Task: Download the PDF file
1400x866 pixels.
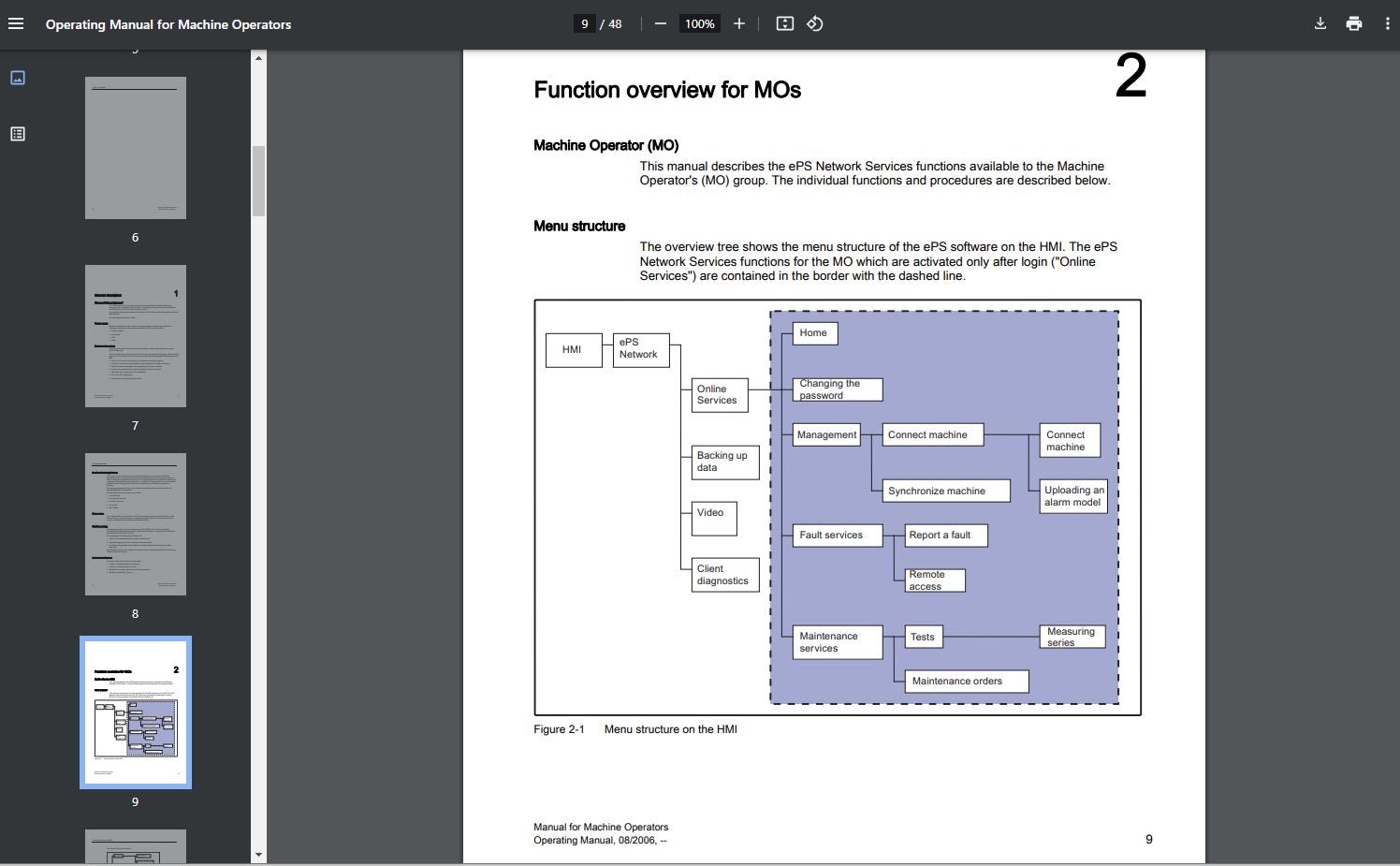Action: coord(1320,24)
